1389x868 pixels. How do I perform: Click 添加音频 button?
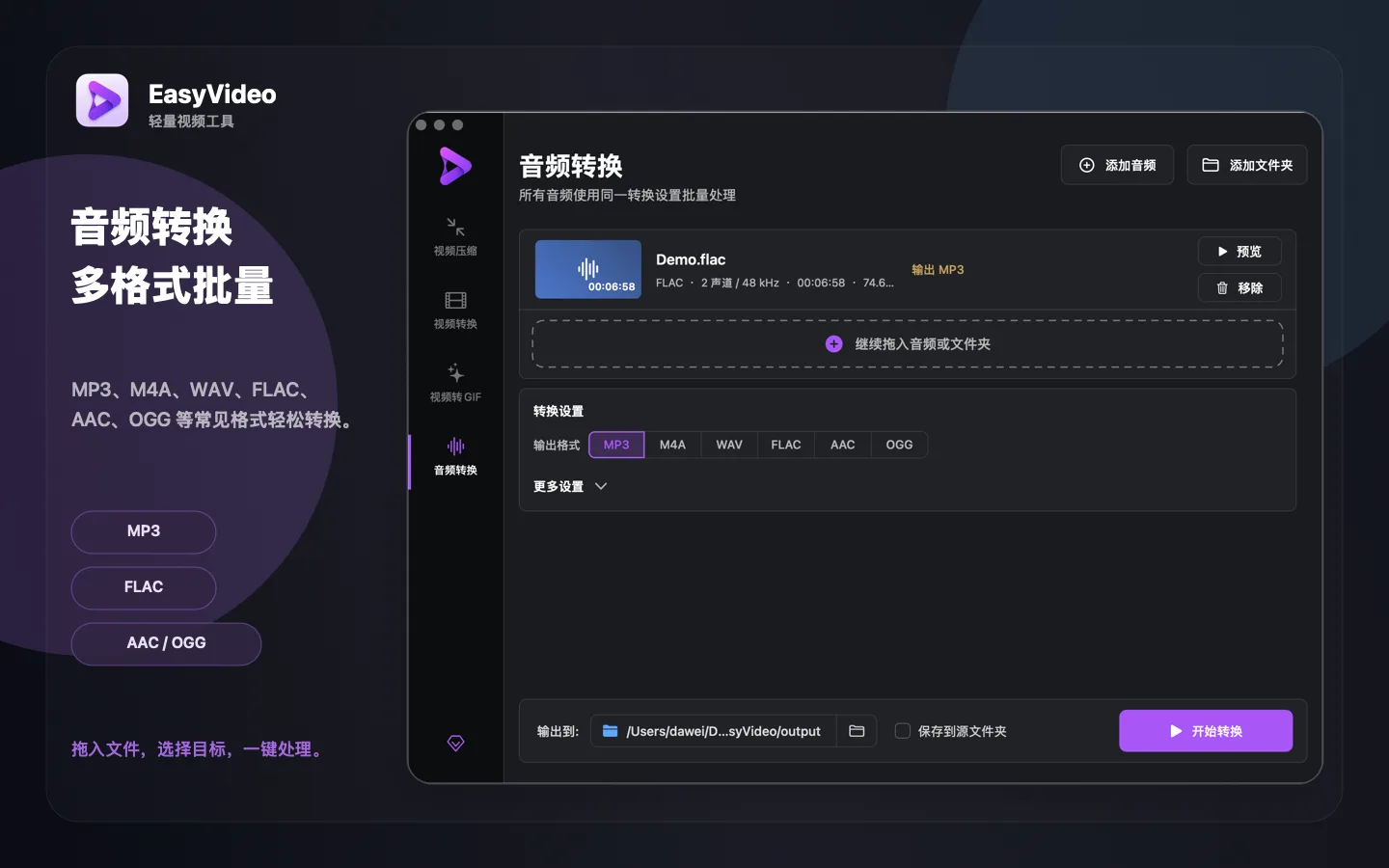pyautogui.click(x=1117, y=165)
